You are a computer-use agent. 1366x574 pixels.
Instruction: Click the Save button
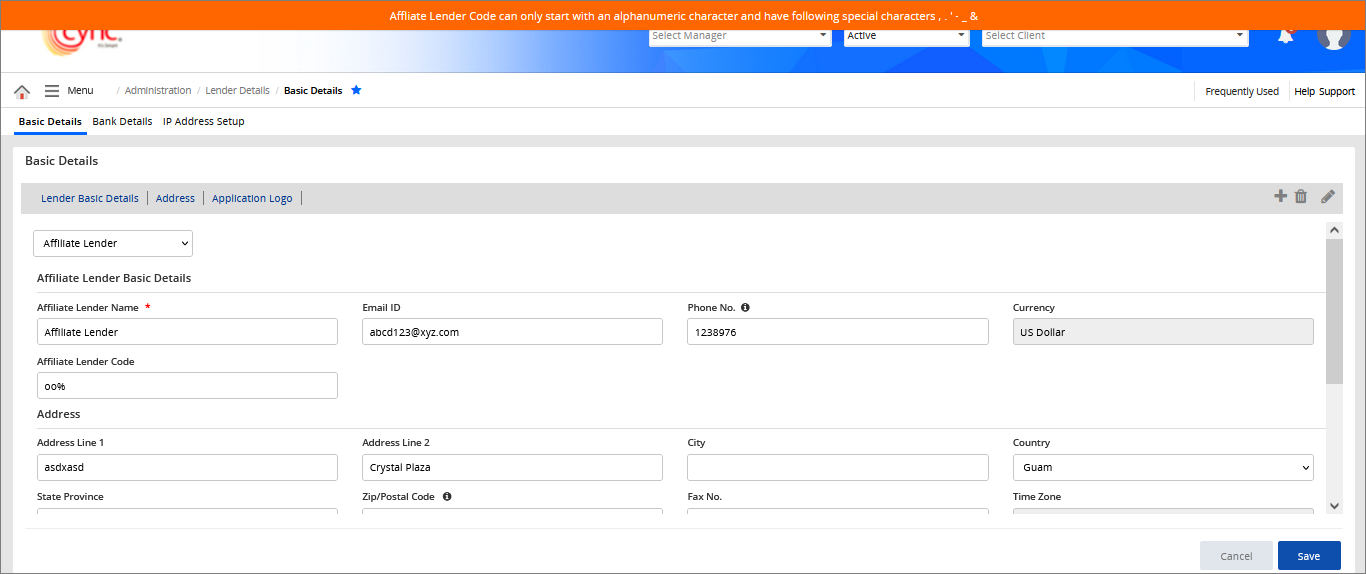pos(1308,556)
